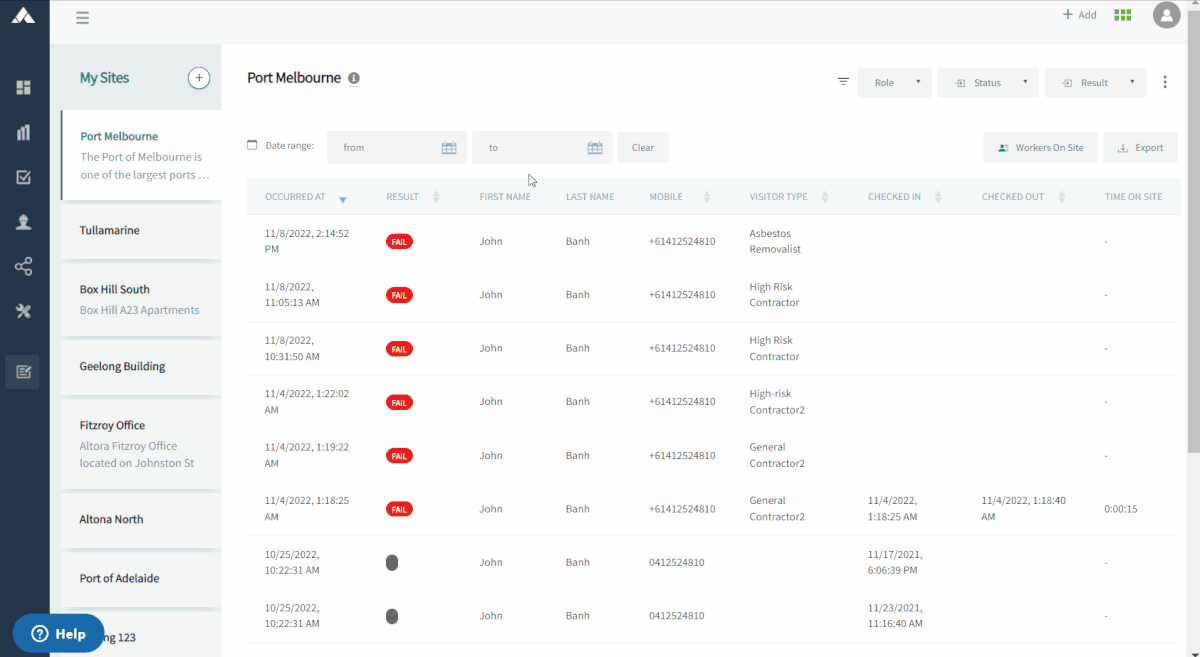
Task: Sort table by Checked In column
Action: (938, 197)
